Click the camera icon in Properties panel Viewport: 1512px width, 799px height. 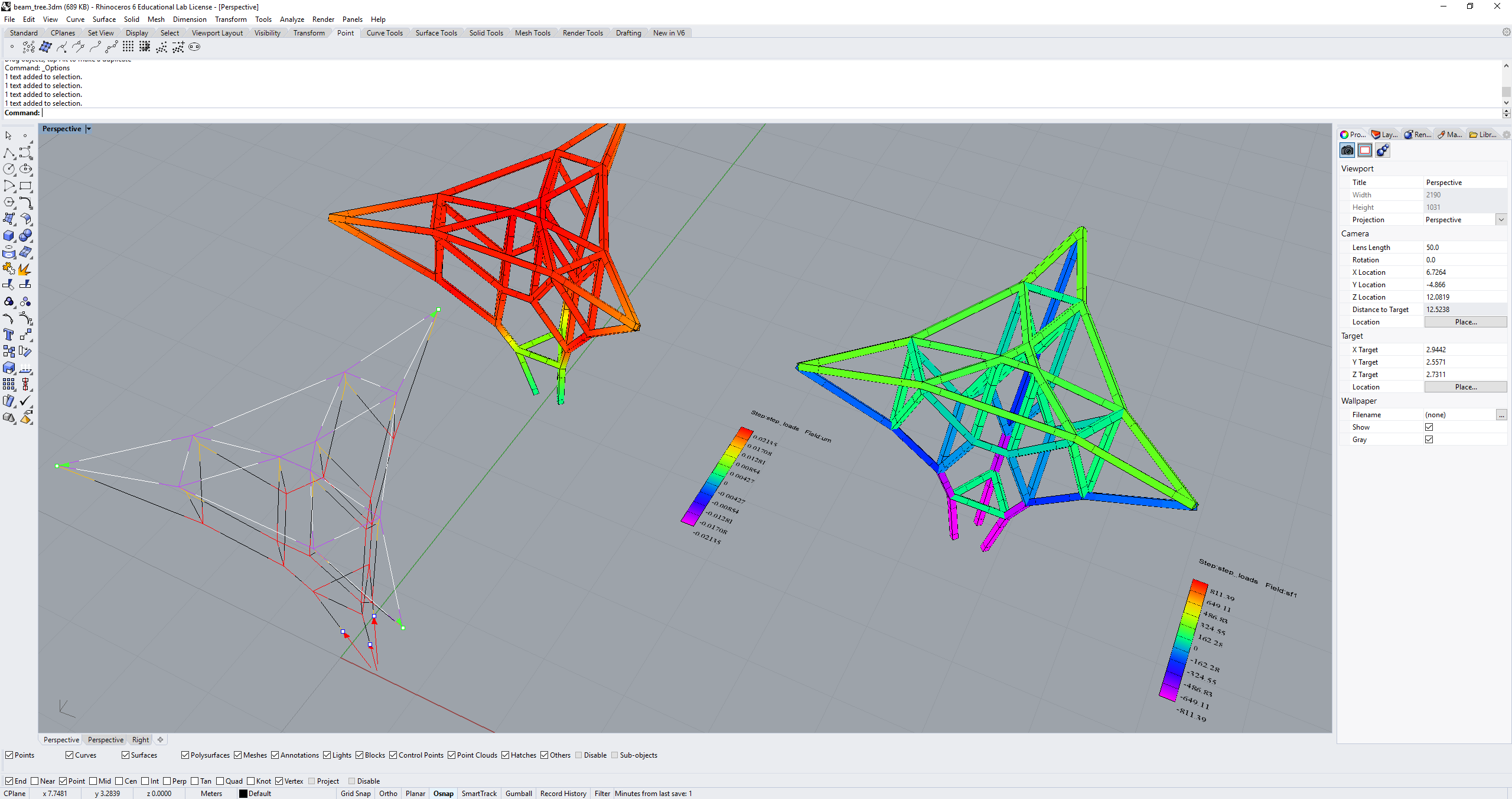tap(1347, 150)
